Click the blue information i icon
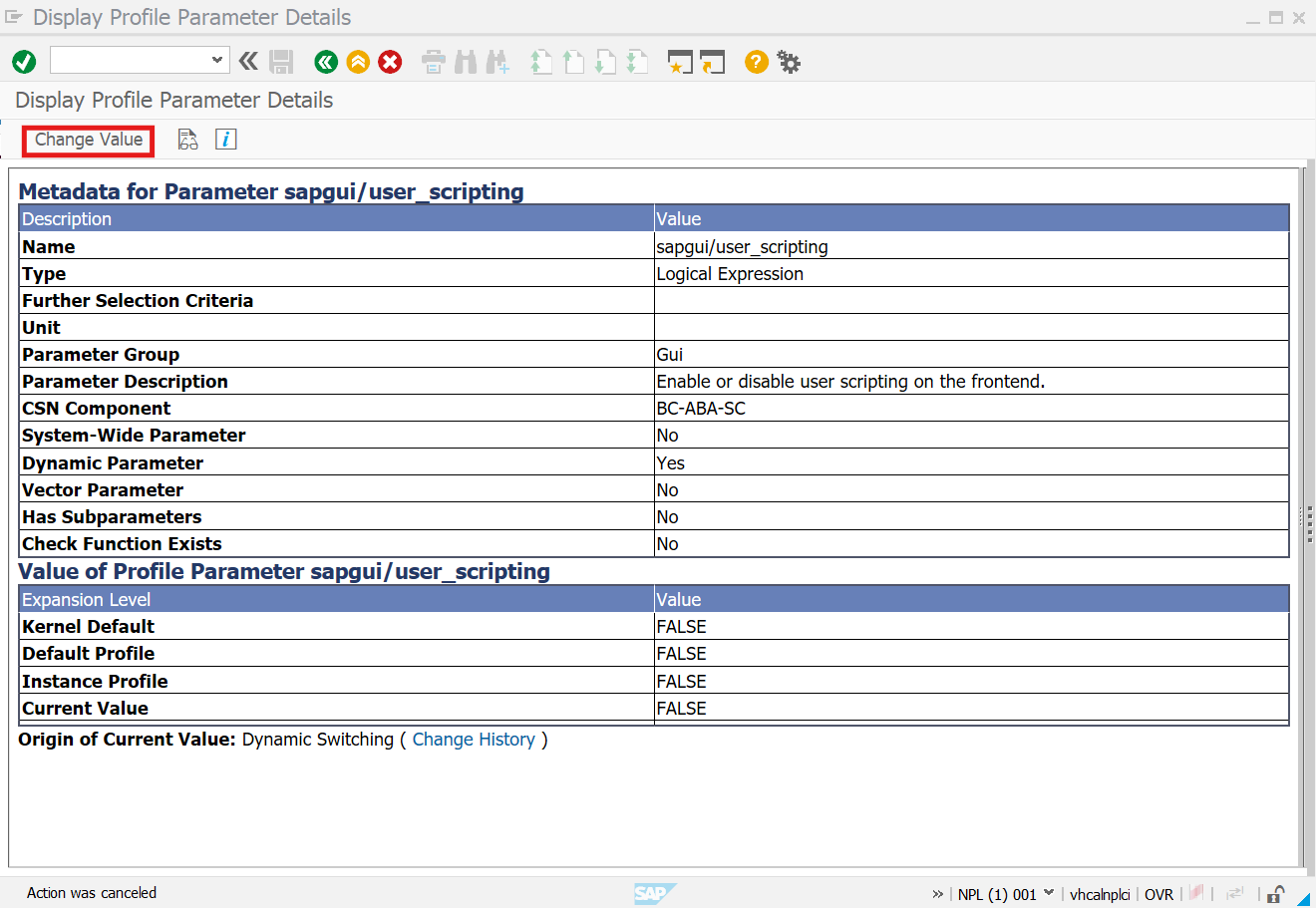This screenshot has height=908, width=1316. point(226,140)
